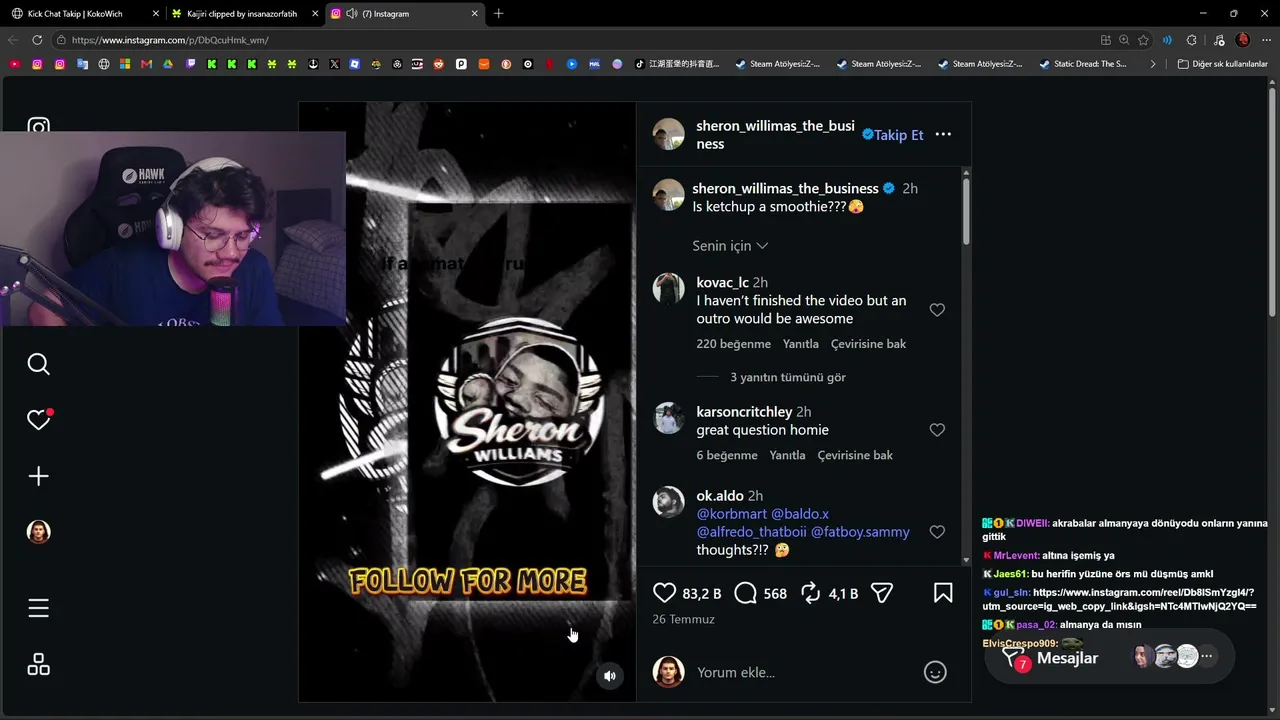The width and height of the screenshot is (1280, 720).
Task: Open the three-dot menu in the Mesajlar pill
Action: click(1207, 657)
